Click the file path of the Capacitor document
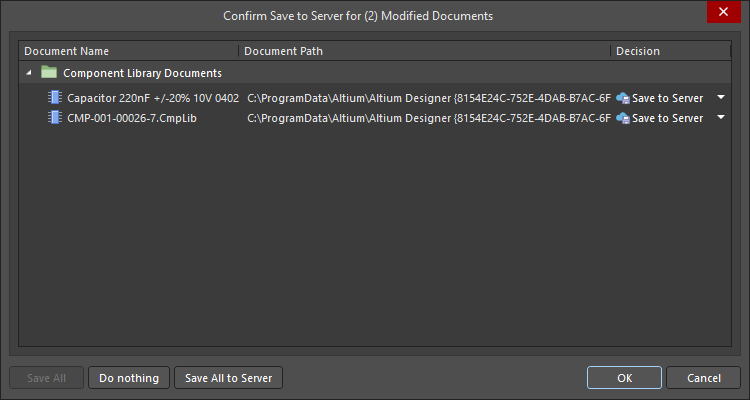Image resolution: width=750 pixels, height=400 pixels. click(x=428, y=98)
